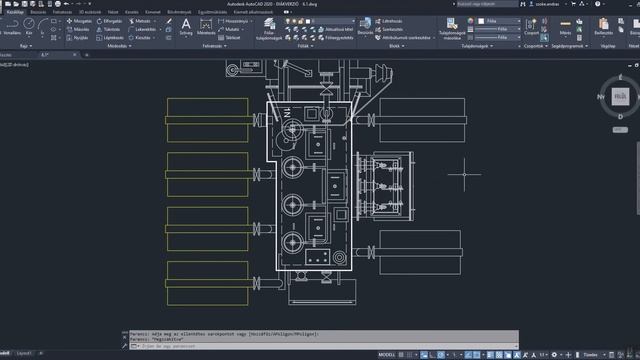Toggle the layer lightbulb on/off icon
Viewport: 640px width, 360px height.
click(x=288, y=21)
